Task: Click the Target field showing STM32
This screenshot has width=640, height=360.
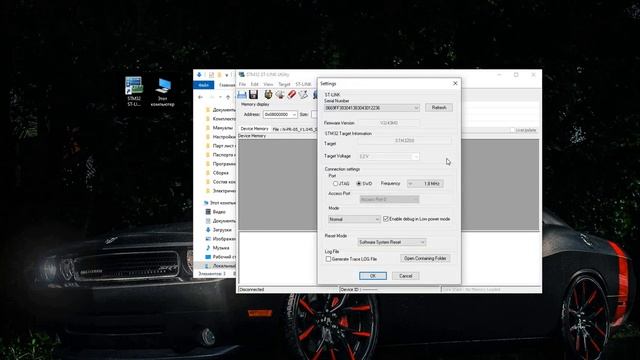Action: (404, 140)
